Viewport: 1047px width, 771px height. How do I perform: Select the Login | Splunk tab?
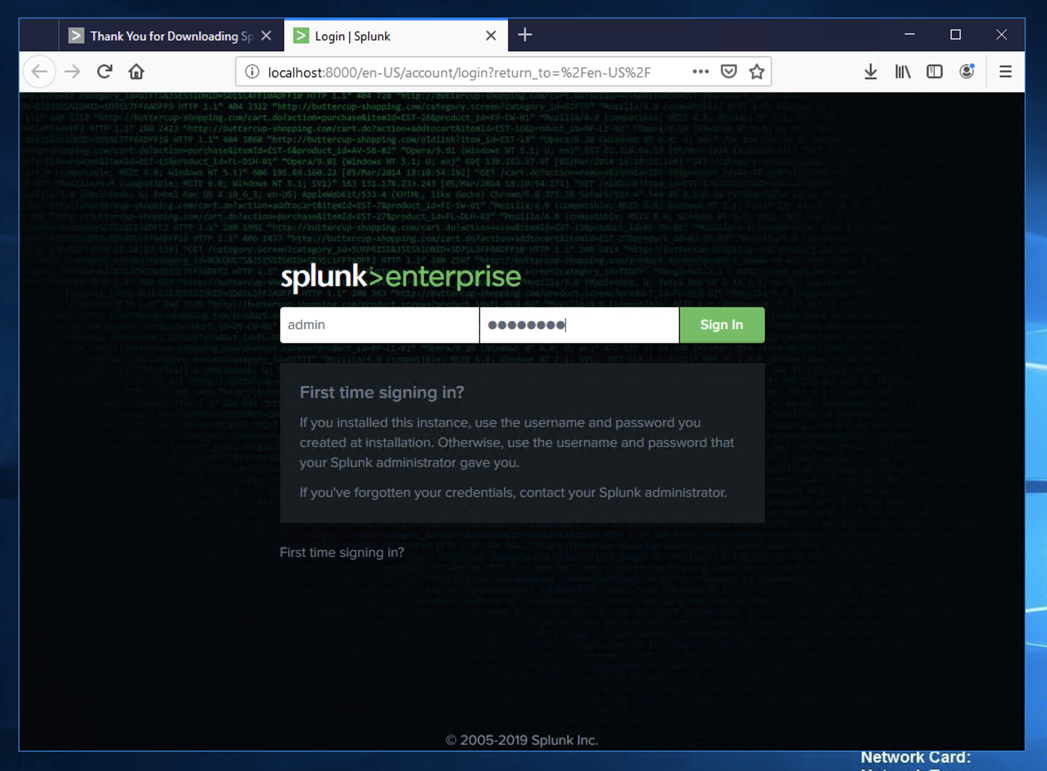click(396, 35)
